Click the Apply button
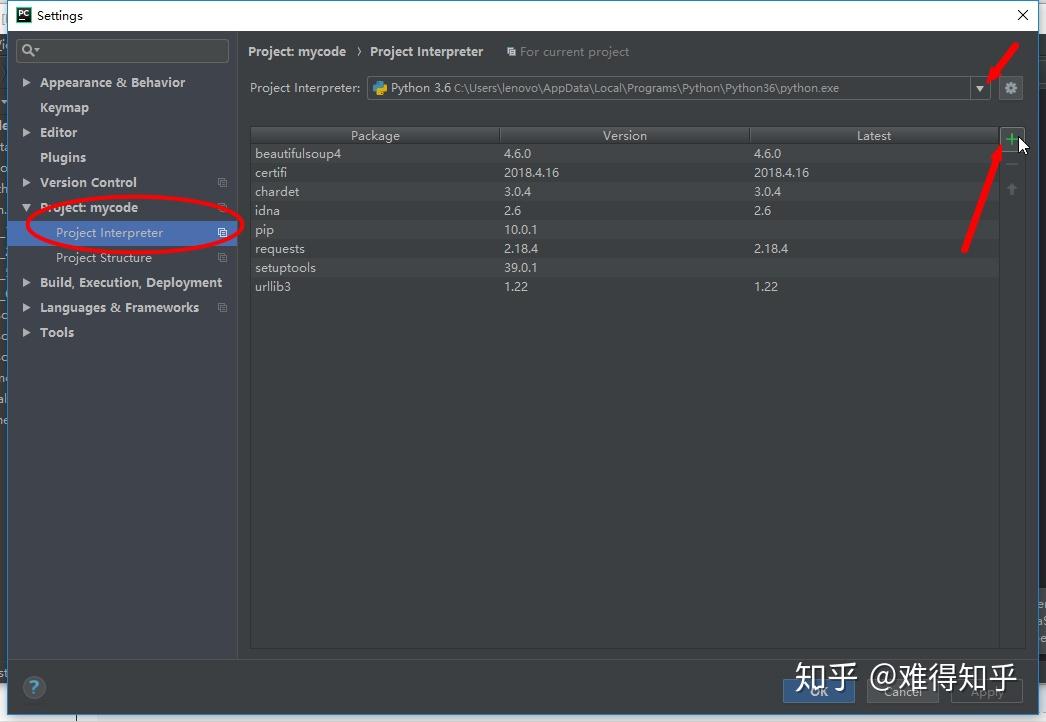 987,692
